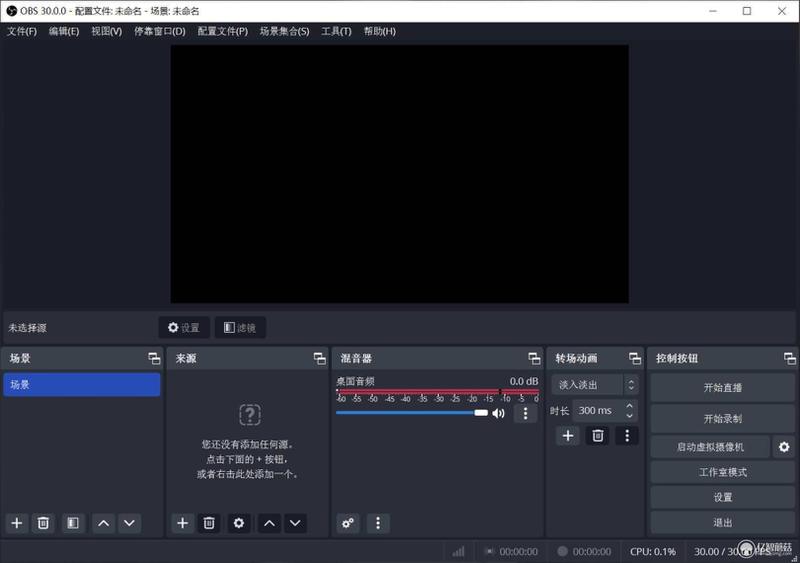
Task: Remove selected source with trash icon
Action: click(x=209, y=523)
